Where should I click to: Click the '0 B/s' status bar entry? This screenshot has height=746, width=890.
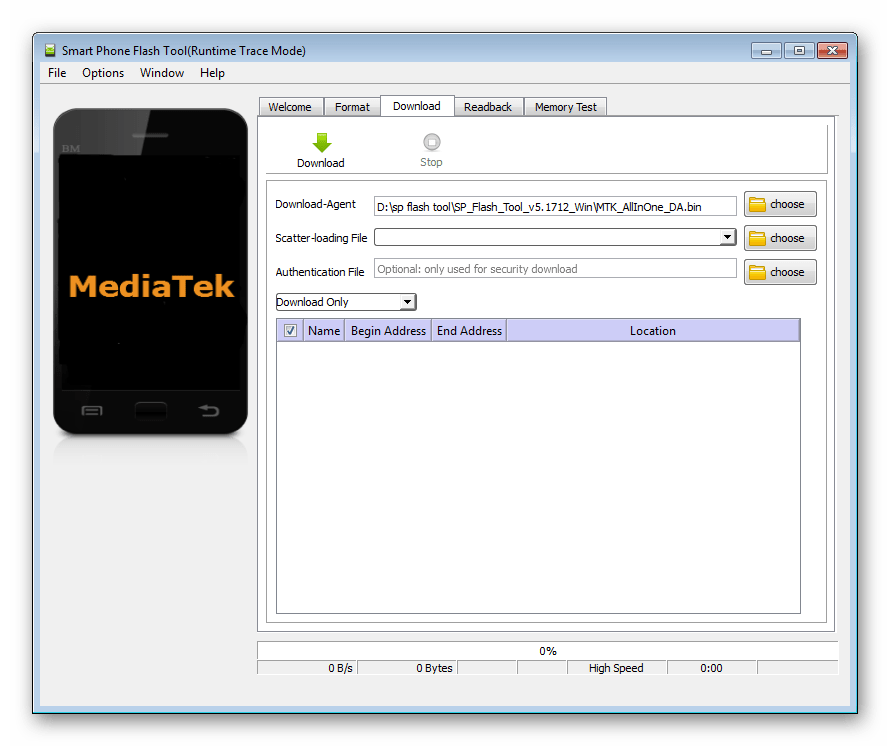[x=307, y=668]
